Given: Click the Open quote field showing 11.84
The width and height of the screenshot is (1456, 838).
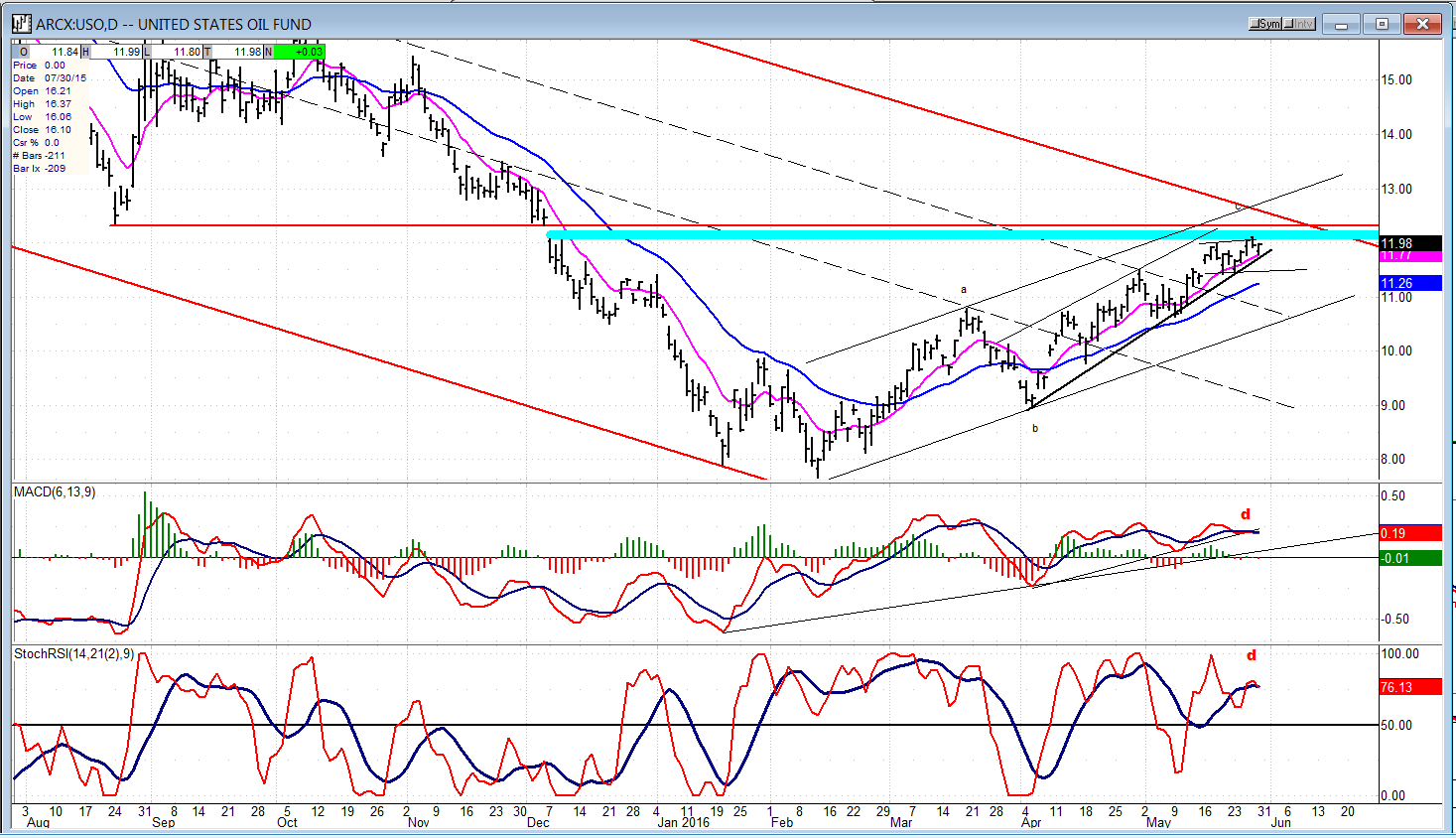Looking at the screenshot, I should click(57, 52).
